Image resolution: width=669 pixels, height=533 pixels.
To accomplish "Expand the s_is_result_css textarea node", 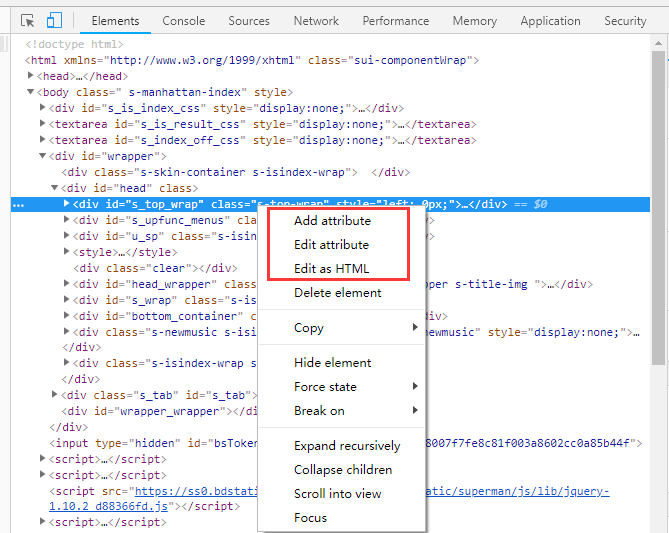I will pos(42,123).
